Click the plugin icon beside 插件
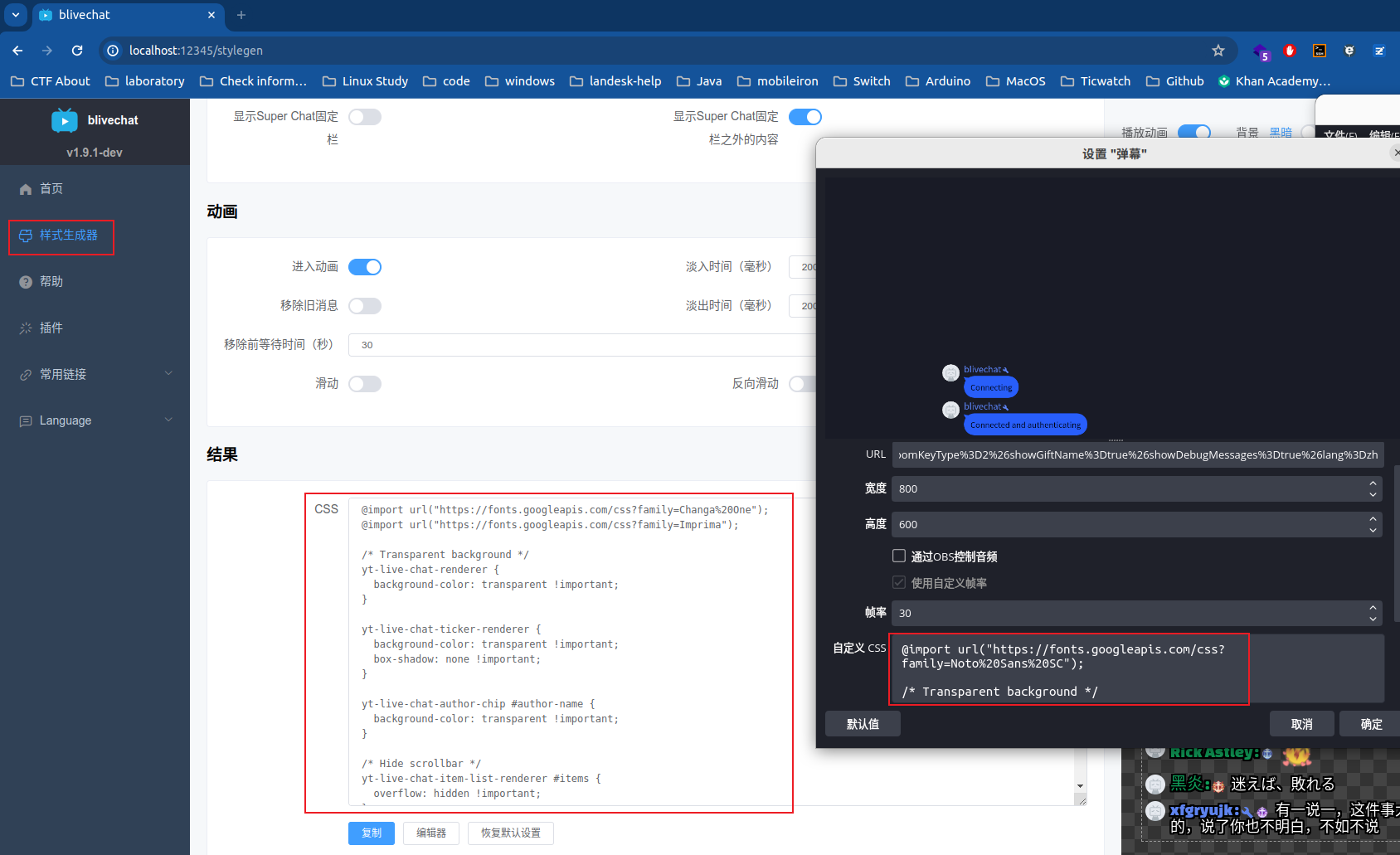The height and width of the screenshot is (855, 1400). pos(26,328)
